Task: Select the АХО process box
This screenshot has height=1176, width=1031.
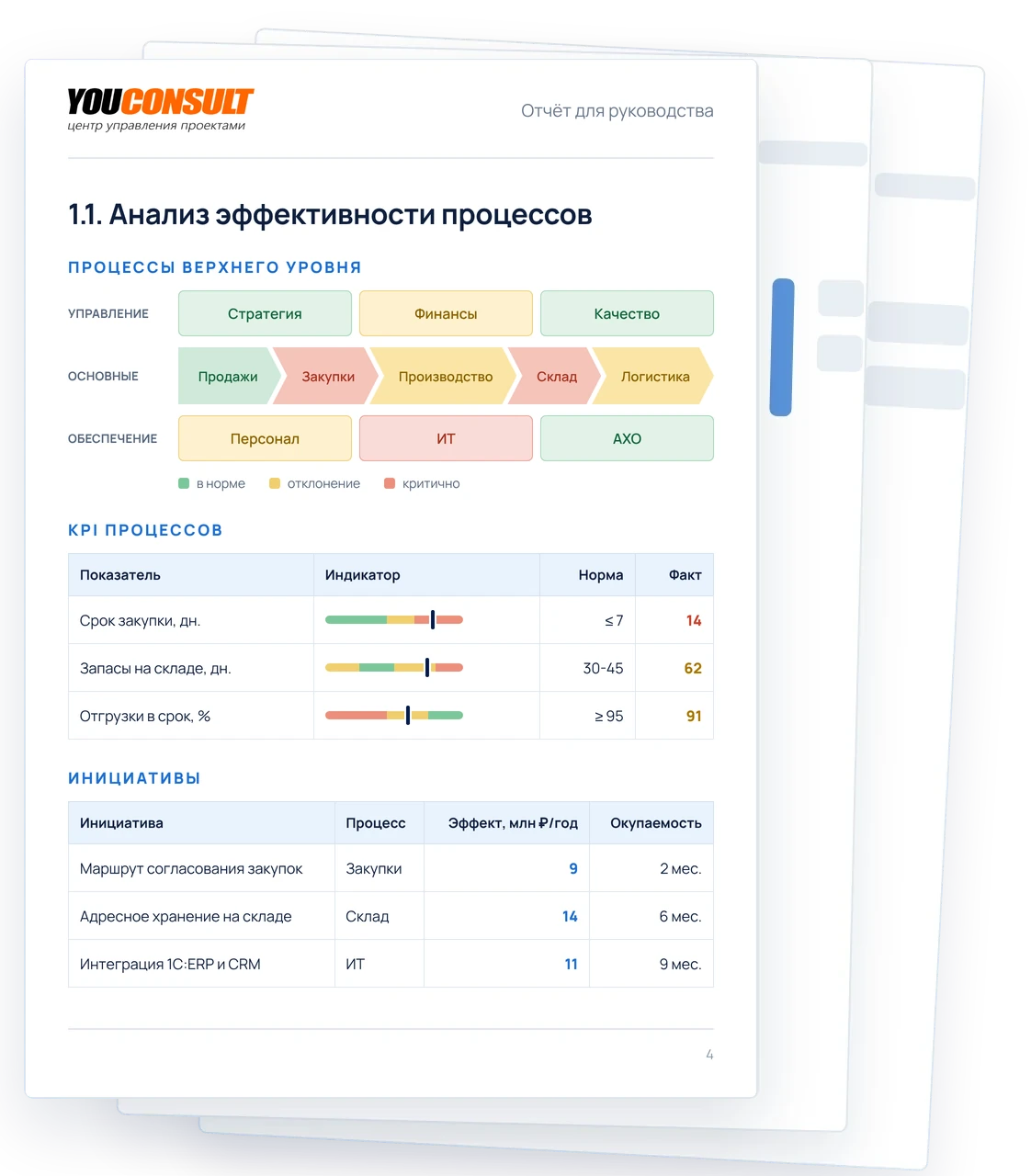Action: 627,438
